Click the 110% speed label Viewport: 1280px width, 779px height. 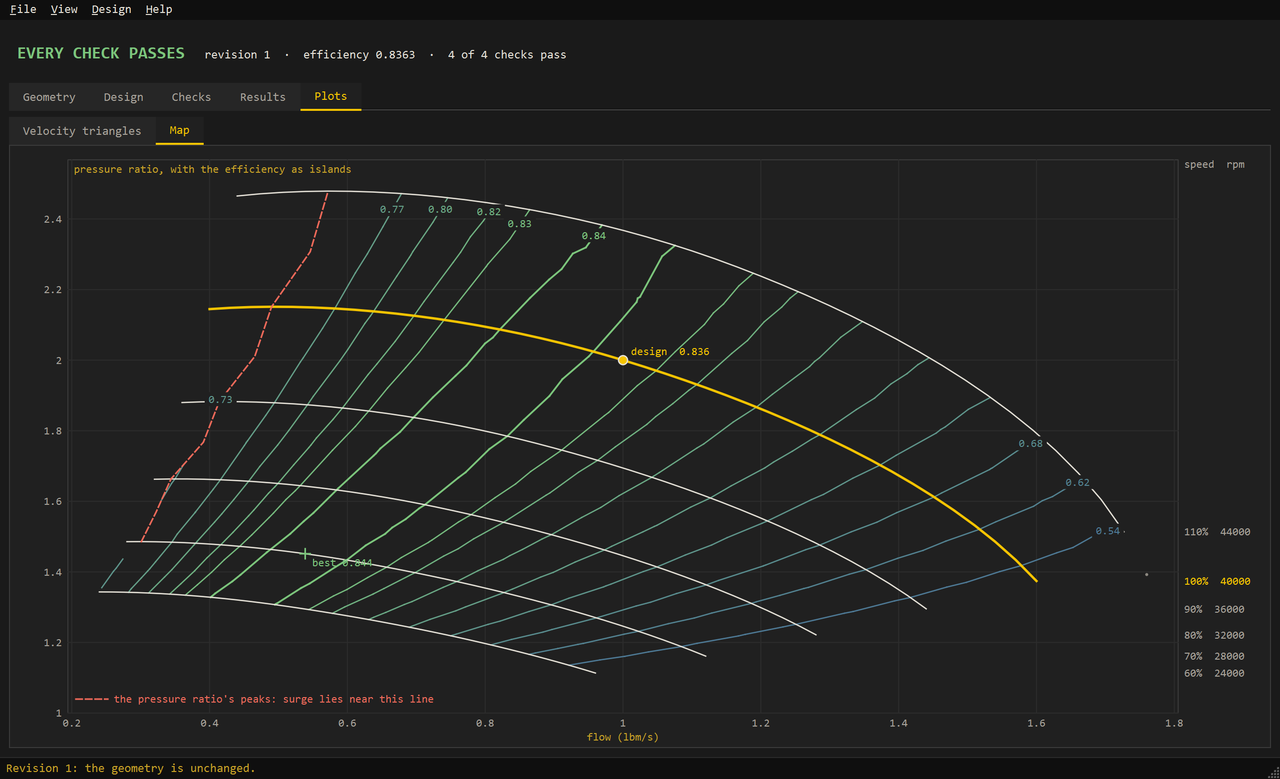tap(1217, 533)
